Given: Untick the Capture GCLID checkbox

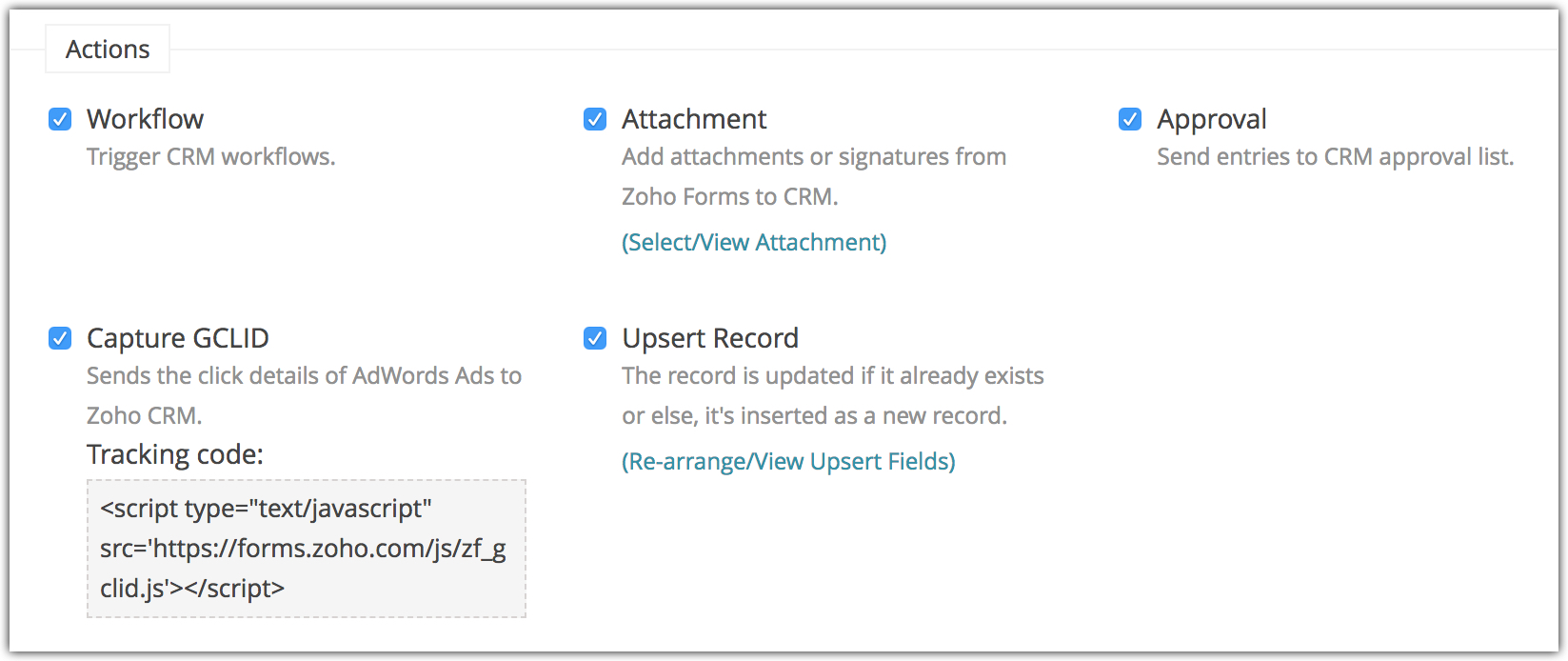Looking at the screenshot, I should pyautogui.click(x=60, y=338).
